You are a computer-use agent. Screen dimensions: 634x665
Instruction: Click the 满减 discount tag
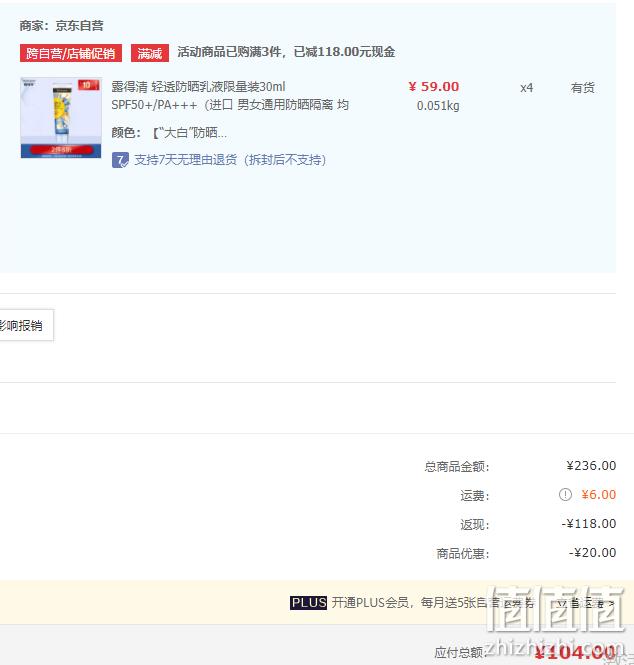150,53
